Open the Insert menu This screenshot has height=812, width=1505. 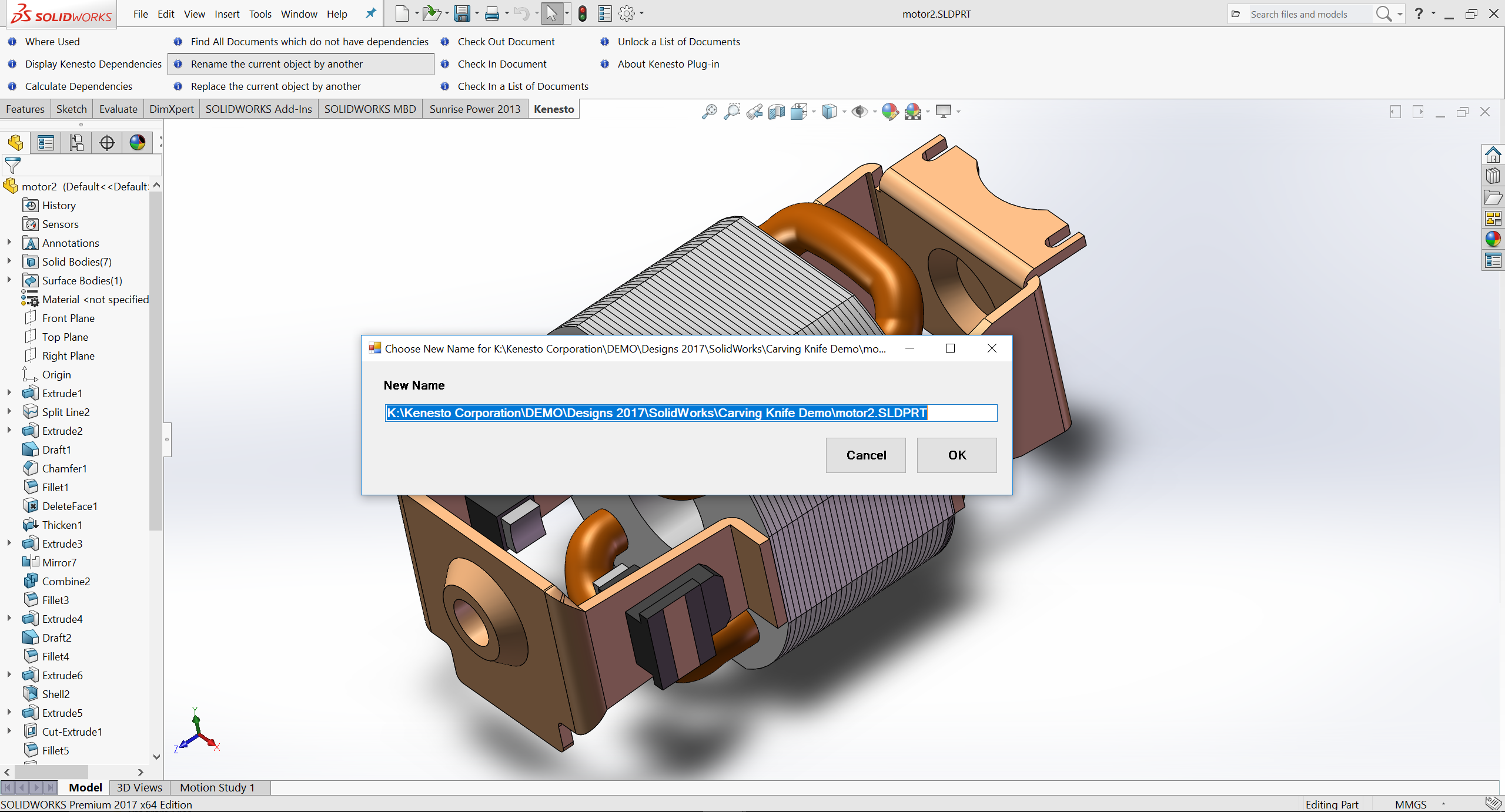[227, 14]
